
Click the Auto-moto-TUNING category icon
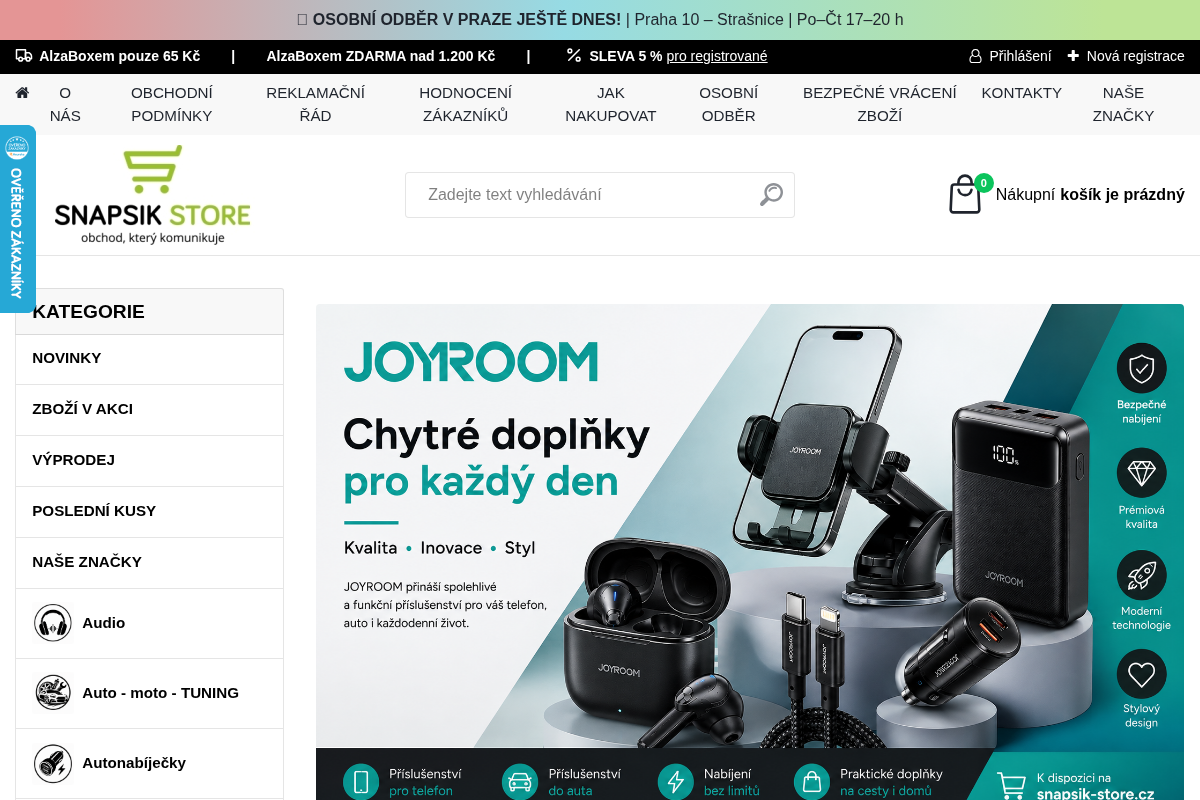pyautogui.click(x=53, y=692)
